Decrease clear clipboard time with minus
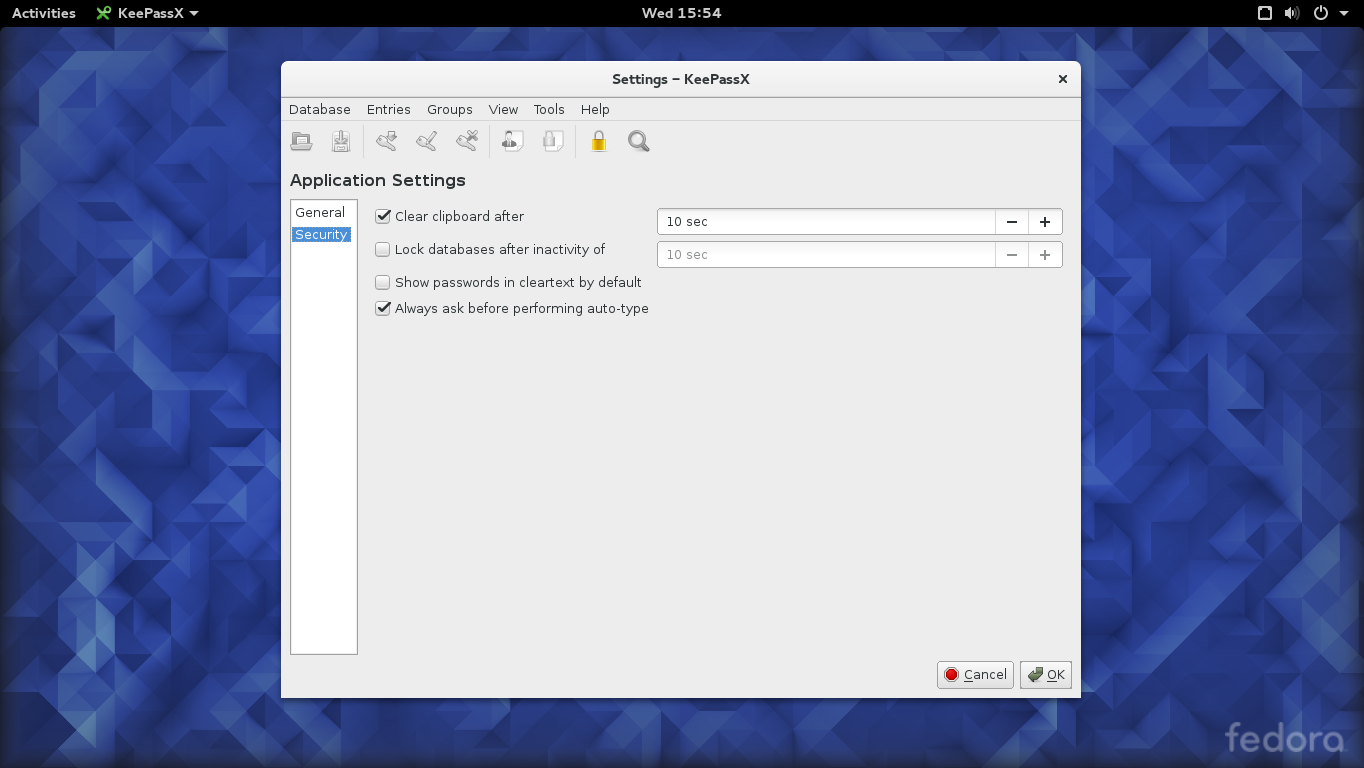The height and width of the screenshot is (768, 1364). tap(1012, 222)
